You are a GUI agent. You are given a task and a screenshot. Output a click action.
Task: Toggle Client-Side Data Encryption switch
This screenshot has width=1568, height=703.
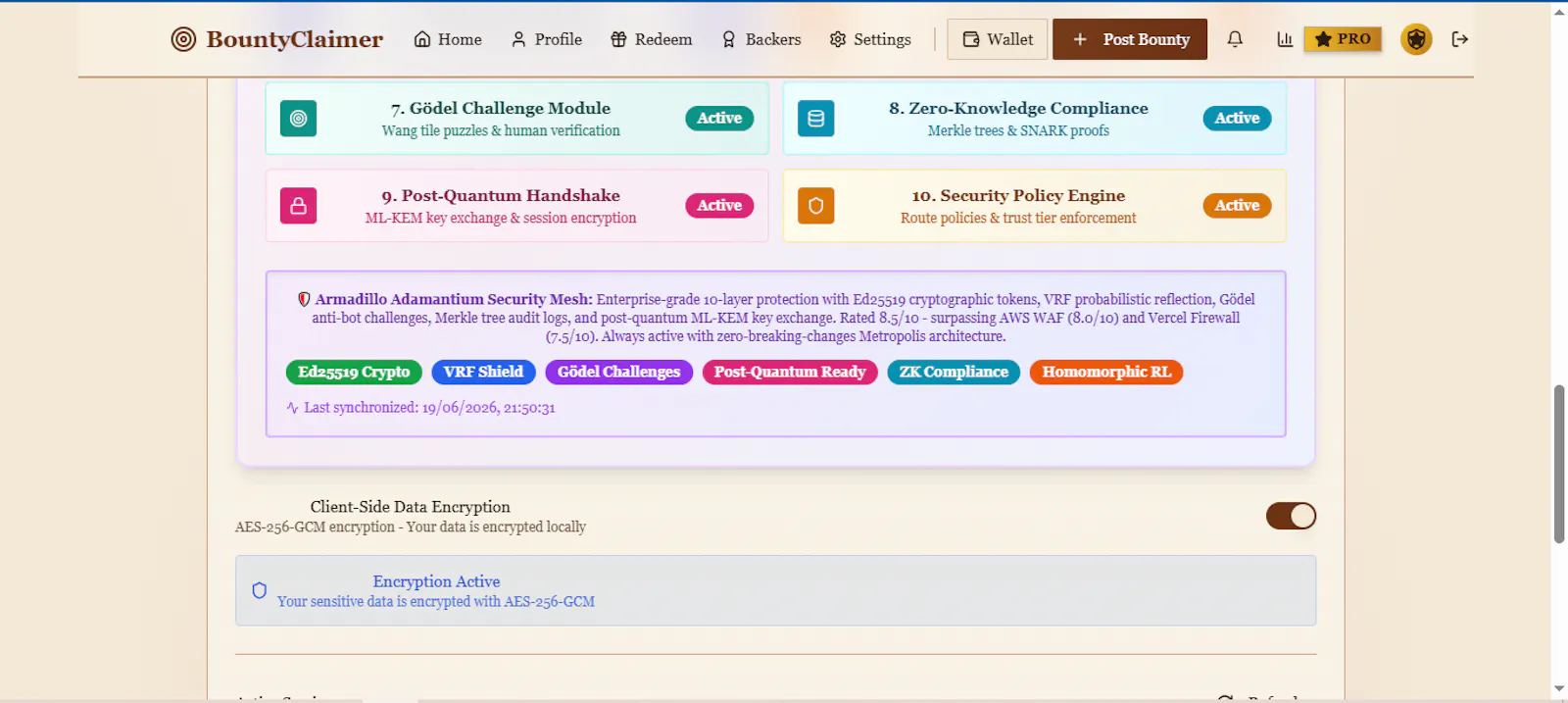pyautogui.click(x=1291, y=516)
